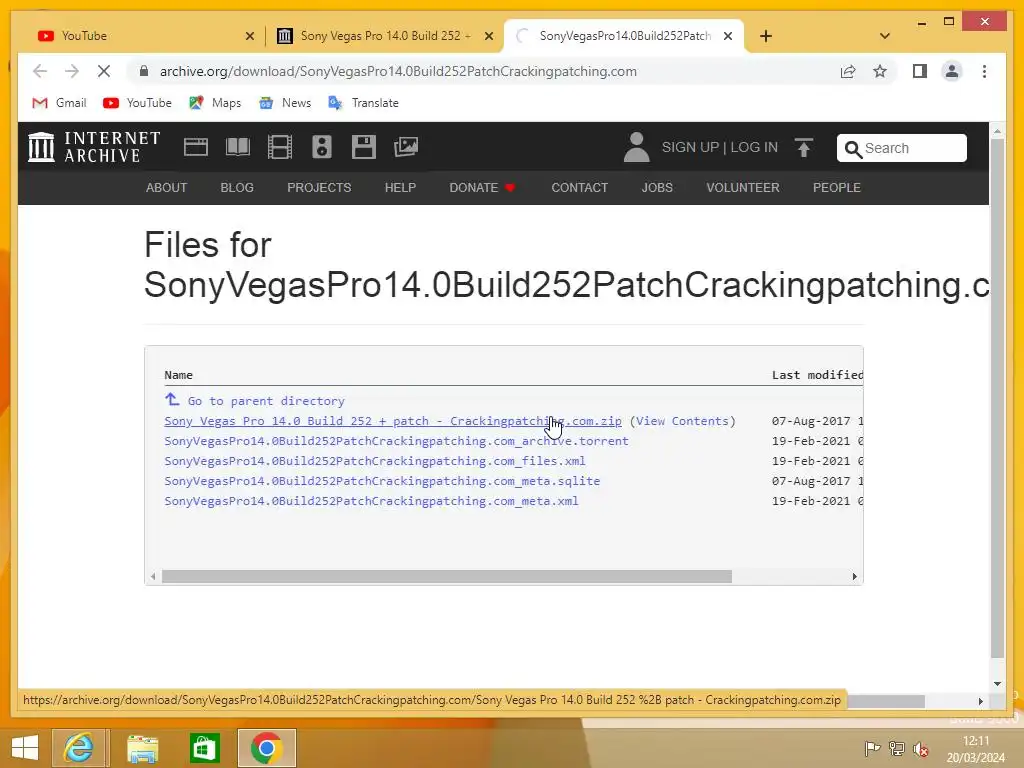1024x768 pixels.
Task: Open a new browser tab
Action: point(766,36)
